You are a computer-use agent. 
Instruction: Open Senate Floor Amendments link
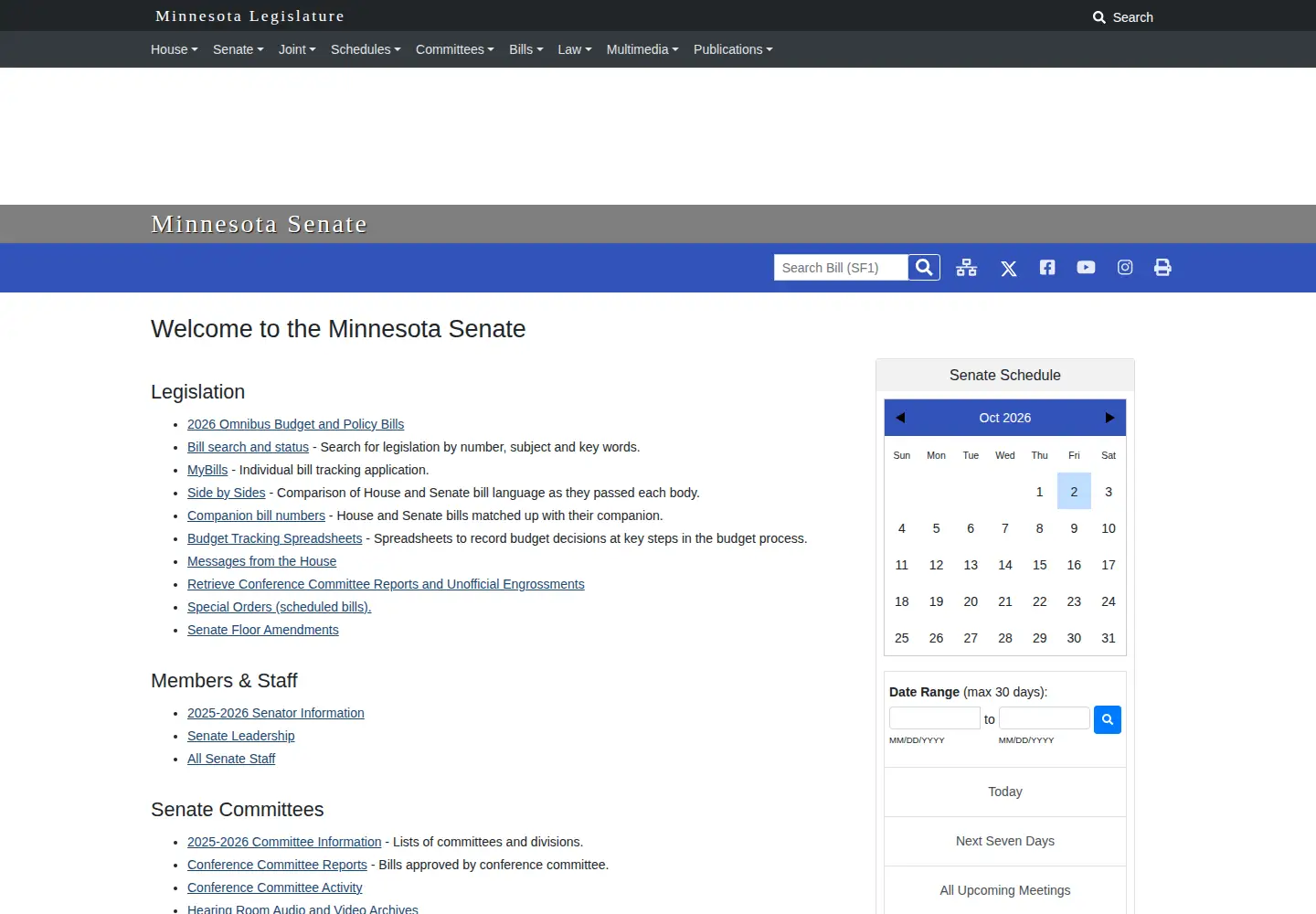pos(262,630)
